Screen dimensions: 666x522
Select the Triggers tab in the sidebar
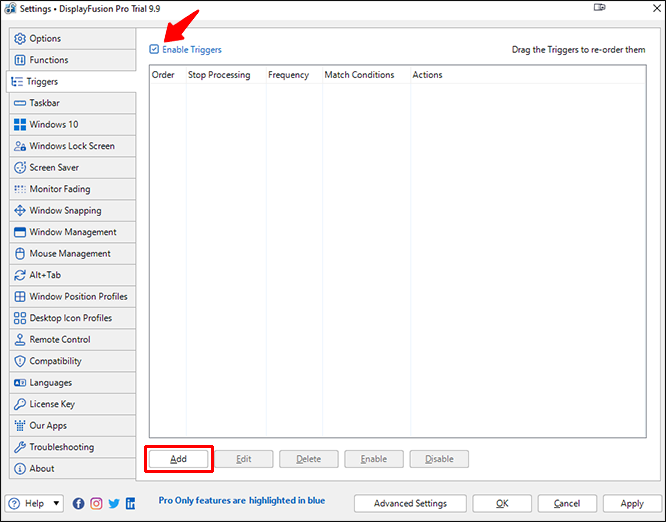tap(71, 82)
